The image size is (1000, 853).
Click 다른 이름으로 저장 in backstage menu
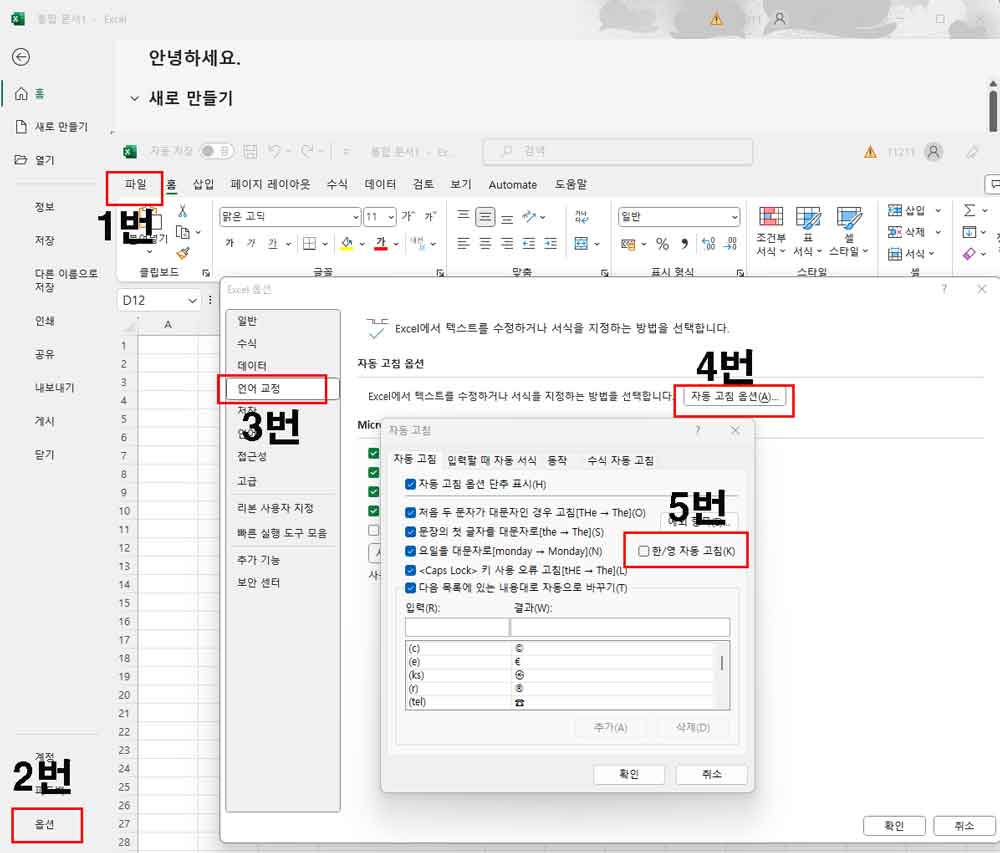coord(66,280)
